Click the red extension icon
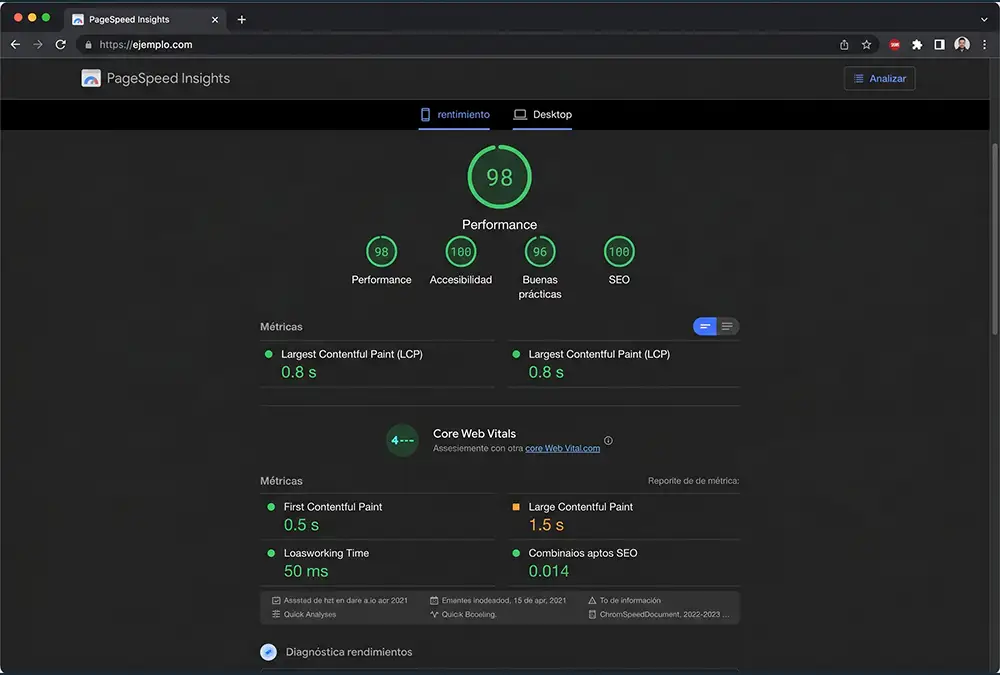1000x675 pixels. 895,45
